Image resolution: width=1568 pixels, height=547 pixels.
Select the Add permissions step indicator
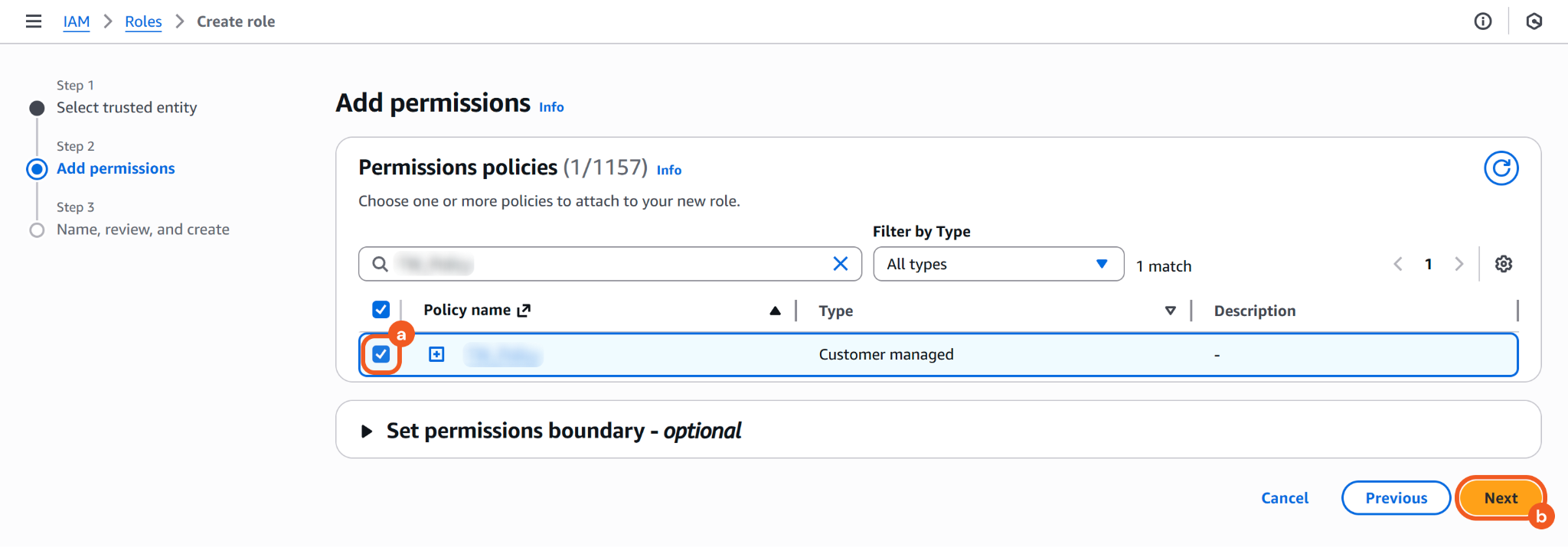tap(116, 168)
